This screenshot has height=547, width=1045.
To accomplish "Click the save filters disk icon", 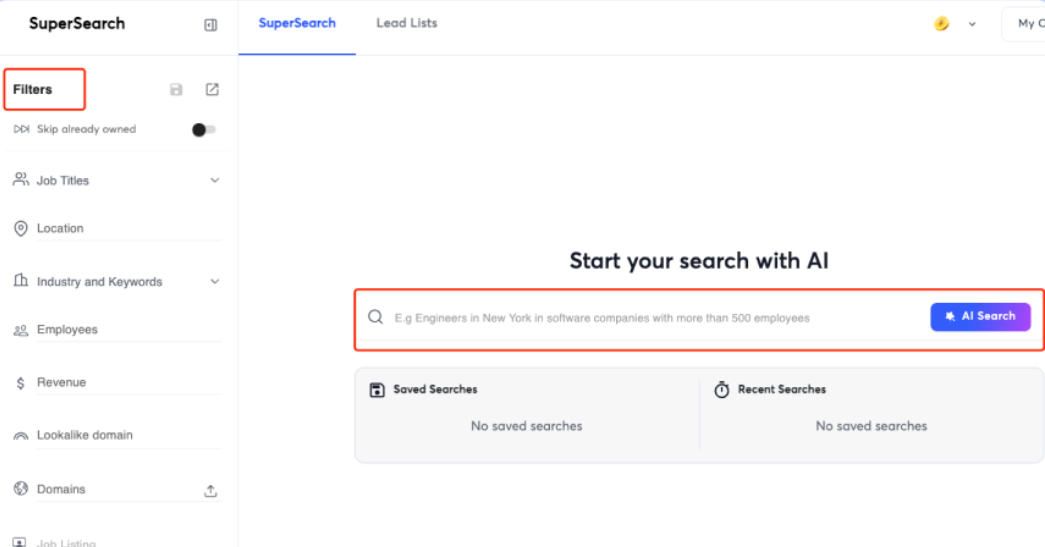I will (x=176, y=89).
